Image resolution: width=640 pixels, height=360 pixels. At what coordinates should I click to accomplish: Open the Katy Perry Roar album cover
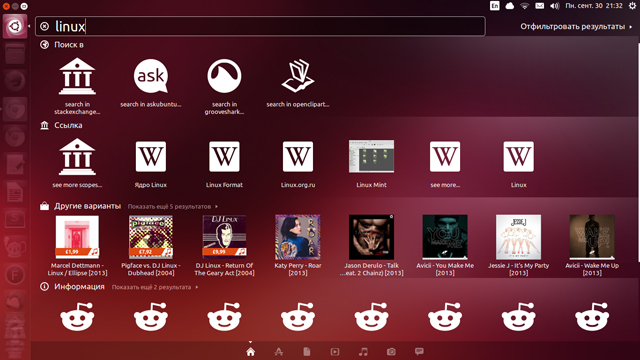coord(298,237)
